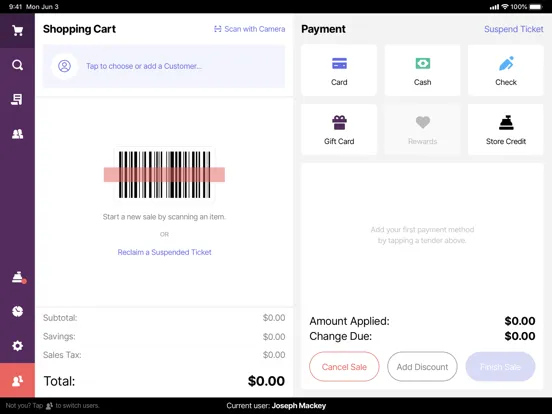Open the cash register sidebar icon
Image resolution: width=552 pixels, height=414 pixels.
point(18,277)
